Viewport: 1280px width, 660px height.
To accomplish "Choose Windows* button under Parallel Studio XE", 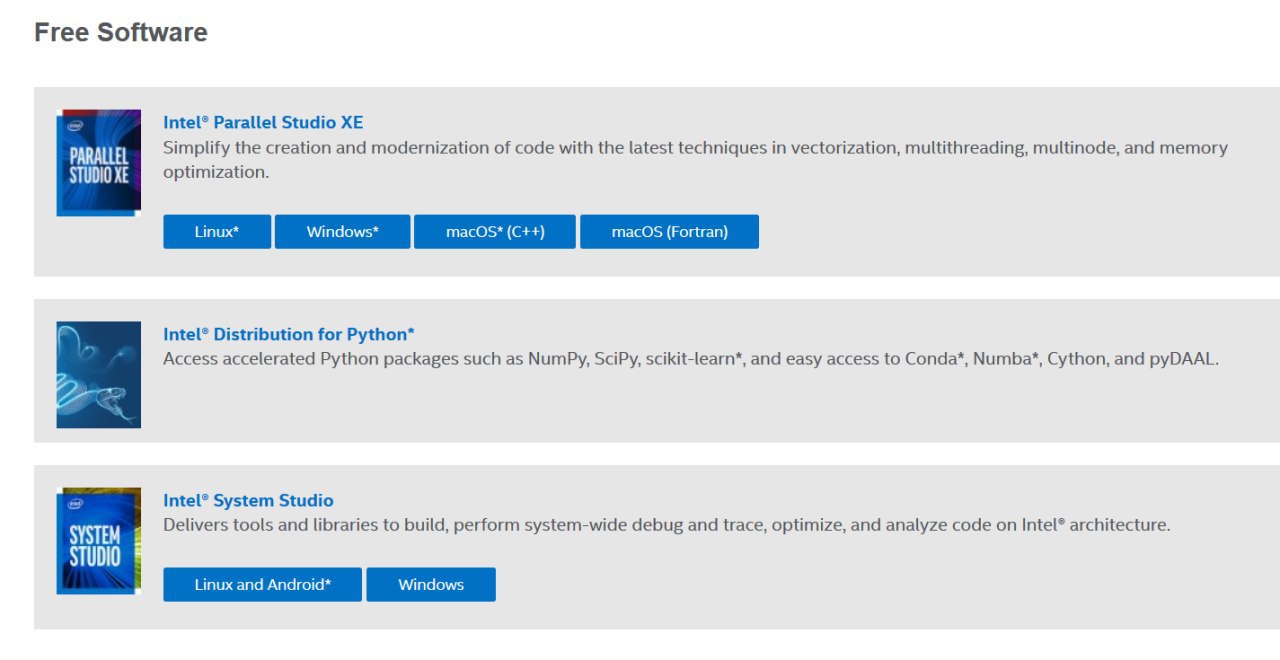I will (x=342, y=232).
